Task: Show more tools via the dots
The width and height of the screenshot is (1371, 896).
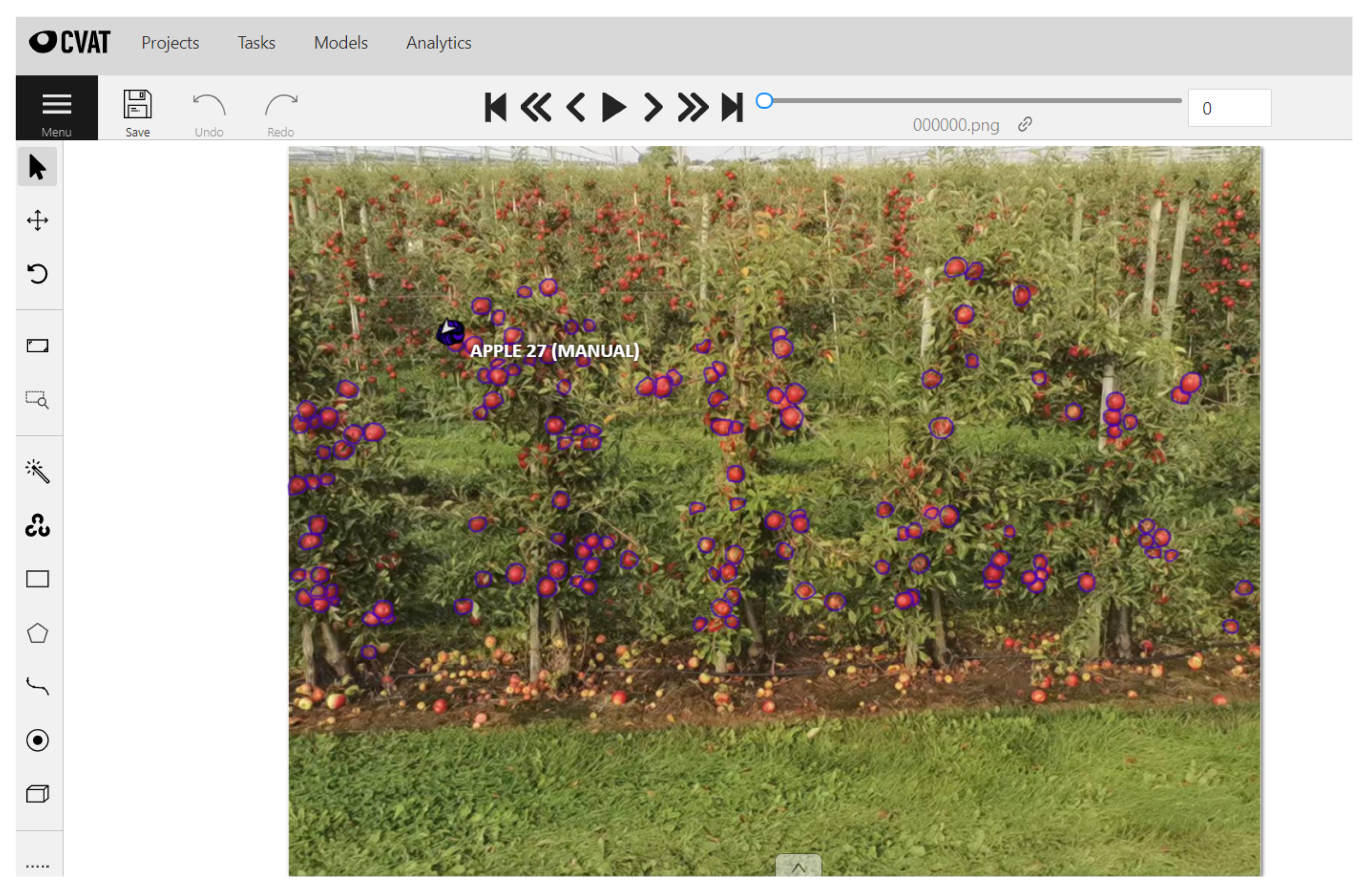Action: pos(38,866)
